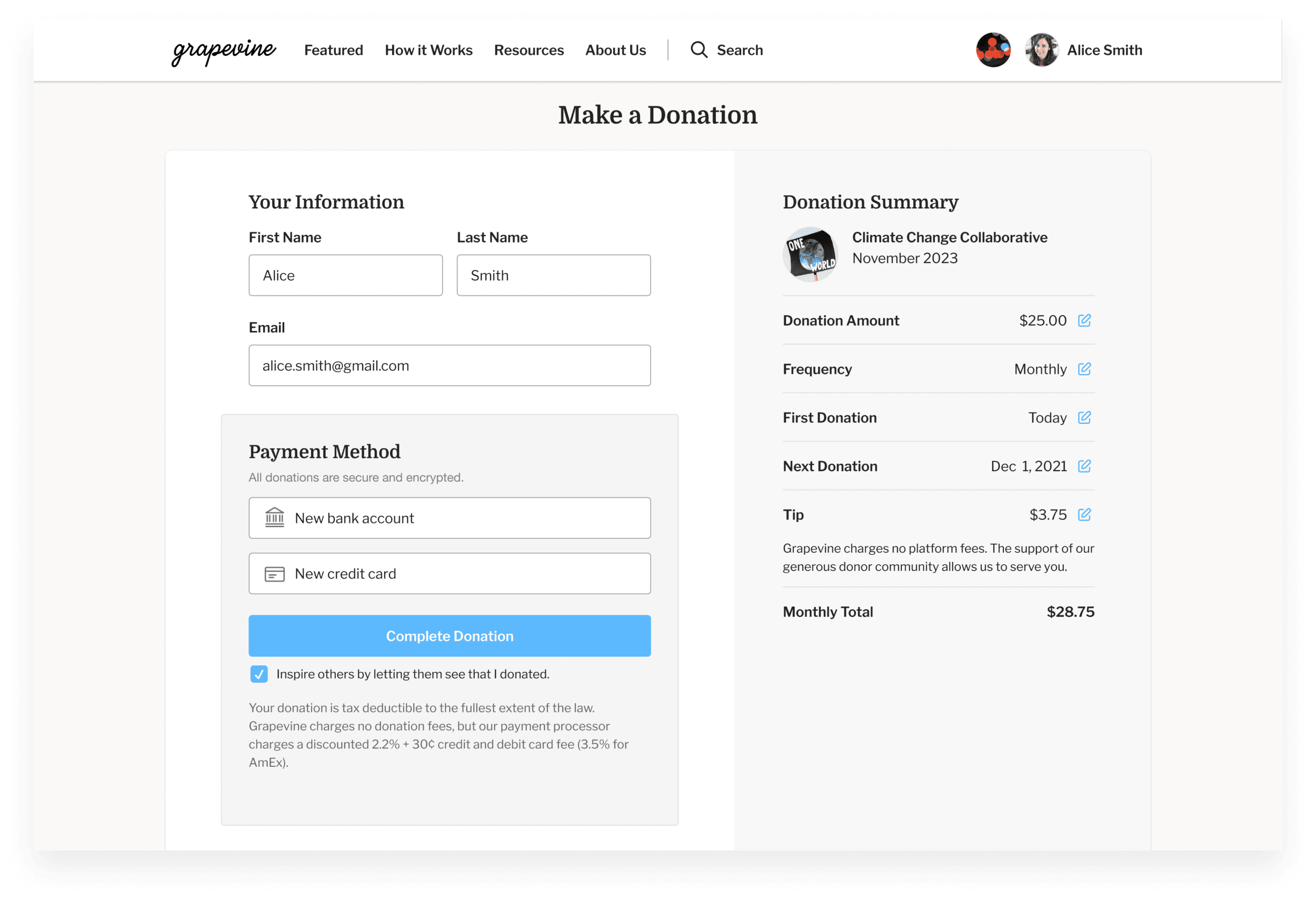Viewport: 1316px width, 901px height.
Task: Click Complete Donation button
Action: point(449,636)
